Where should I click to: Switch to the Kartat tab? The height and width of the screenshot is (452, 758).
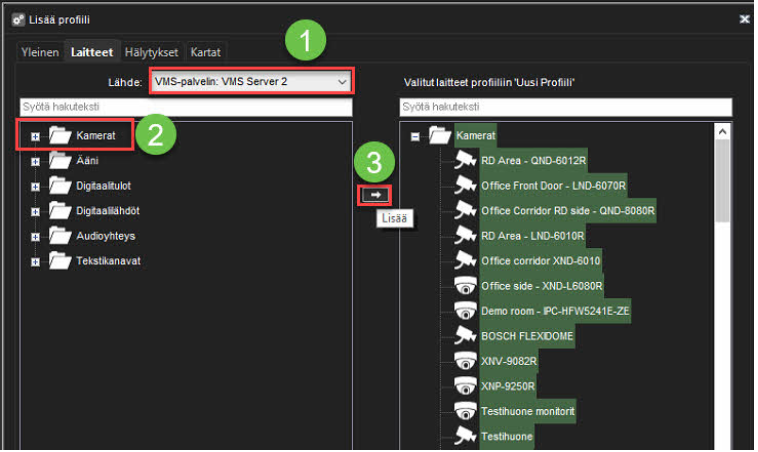pyautogui.click(x=206, y=52)
